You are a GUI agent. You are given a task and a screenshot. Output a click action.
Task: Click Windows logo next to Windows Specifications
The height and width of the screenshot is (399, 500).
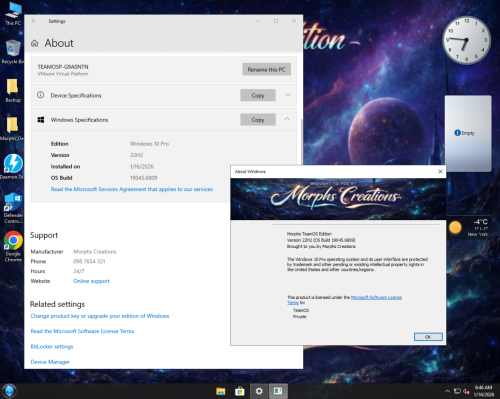pyautogui.click(x=41, y=120)
